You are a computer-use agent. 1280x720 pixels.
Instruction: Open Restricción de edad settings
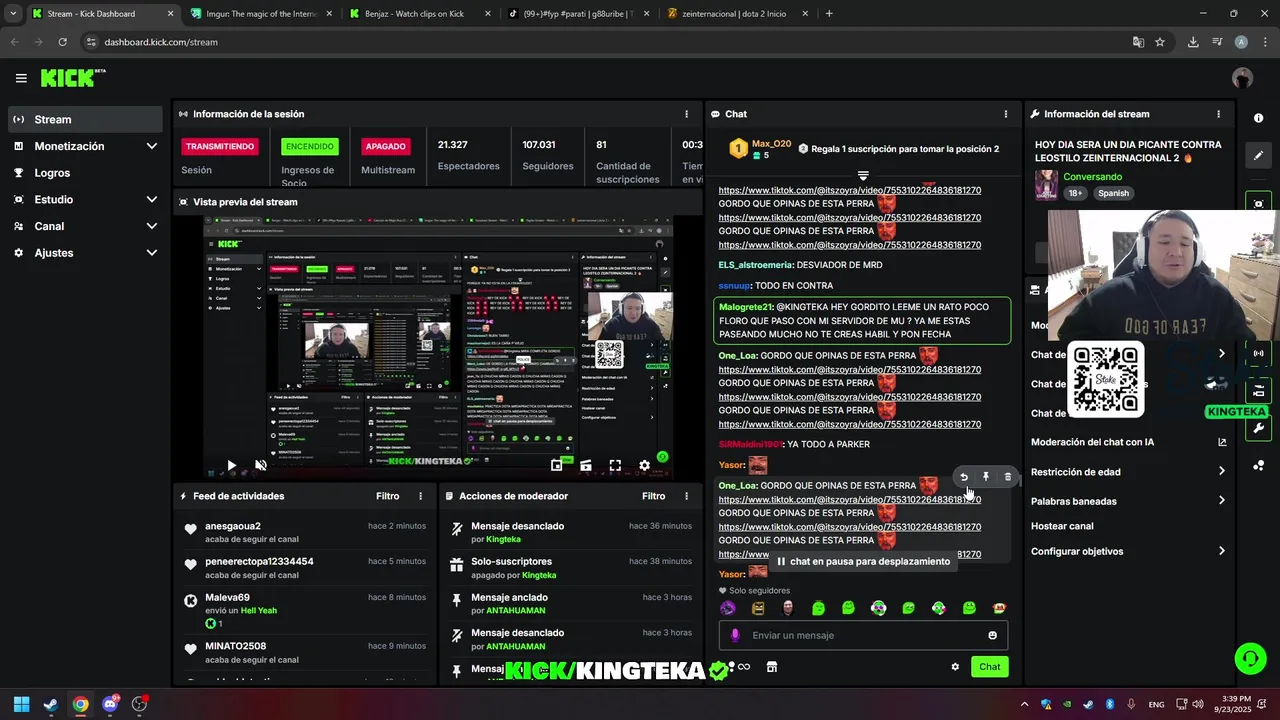point(1128,472)
